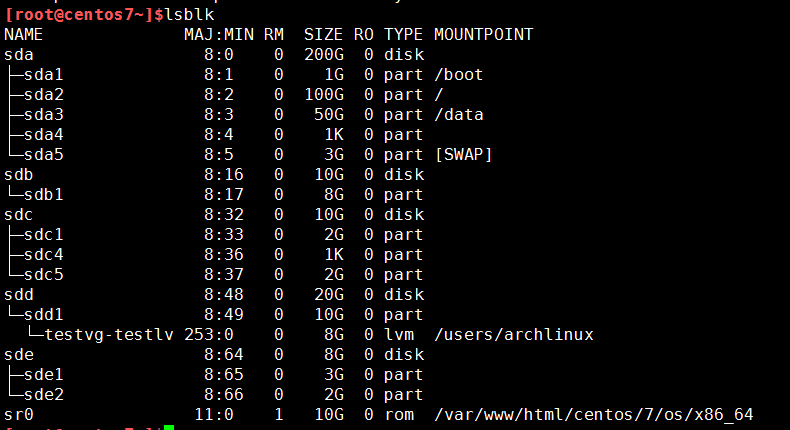
Task: Select the sda2 partition entry
Action: [43, 94]
